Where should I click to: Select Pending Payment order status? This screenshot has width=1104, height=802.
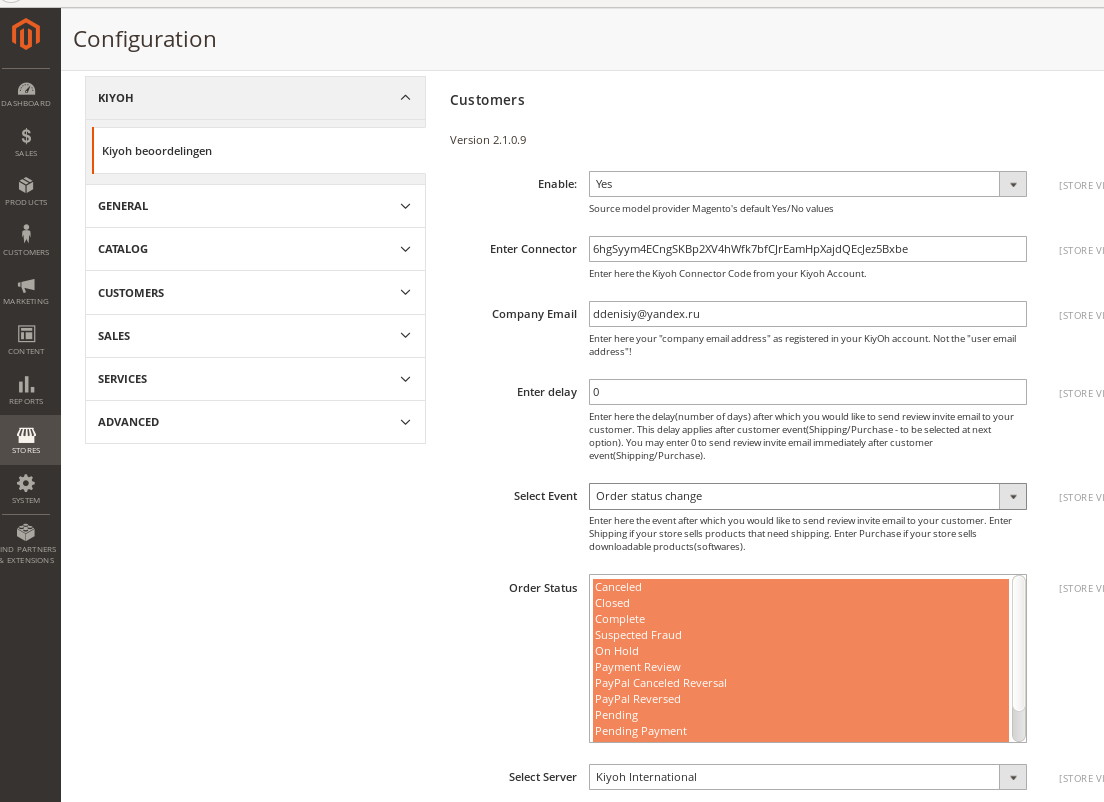coord(801,732)
